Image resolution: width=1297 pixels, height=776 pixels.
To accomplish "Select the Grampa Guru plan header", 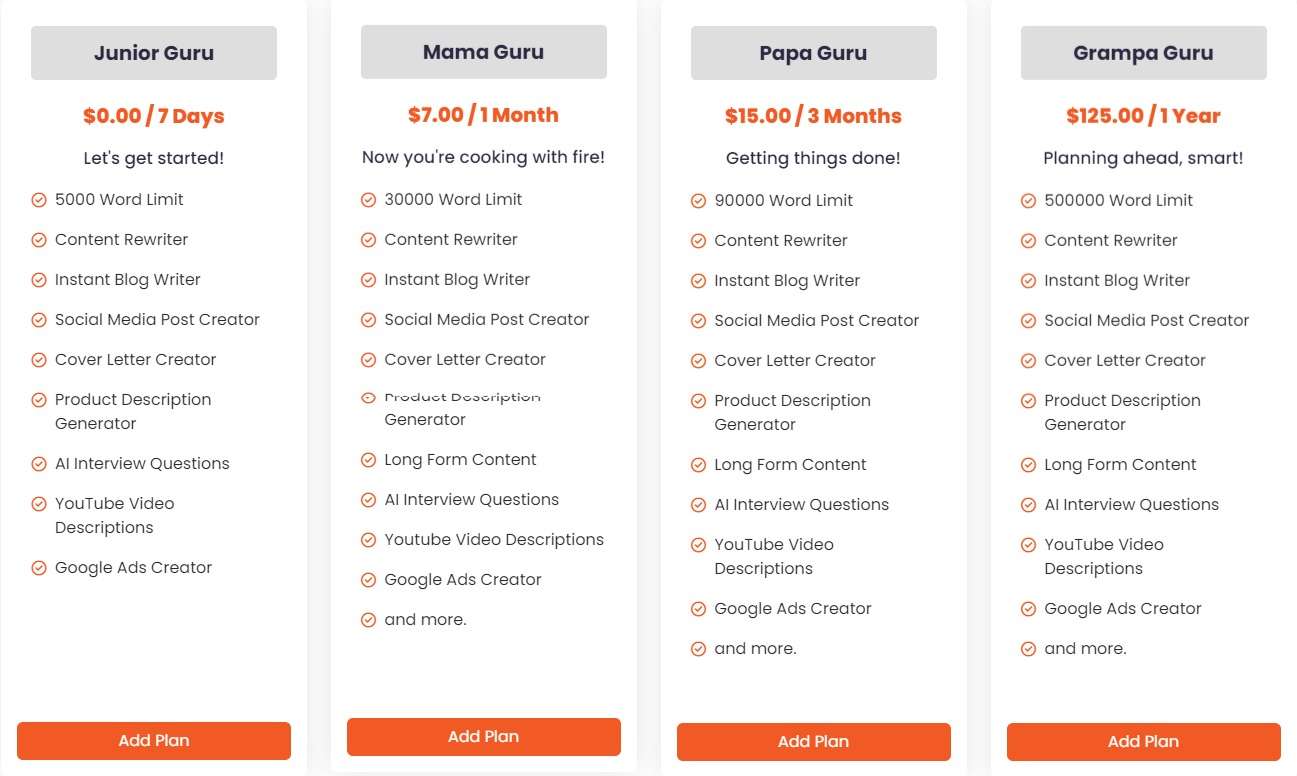I will [x=1143, y=52].
